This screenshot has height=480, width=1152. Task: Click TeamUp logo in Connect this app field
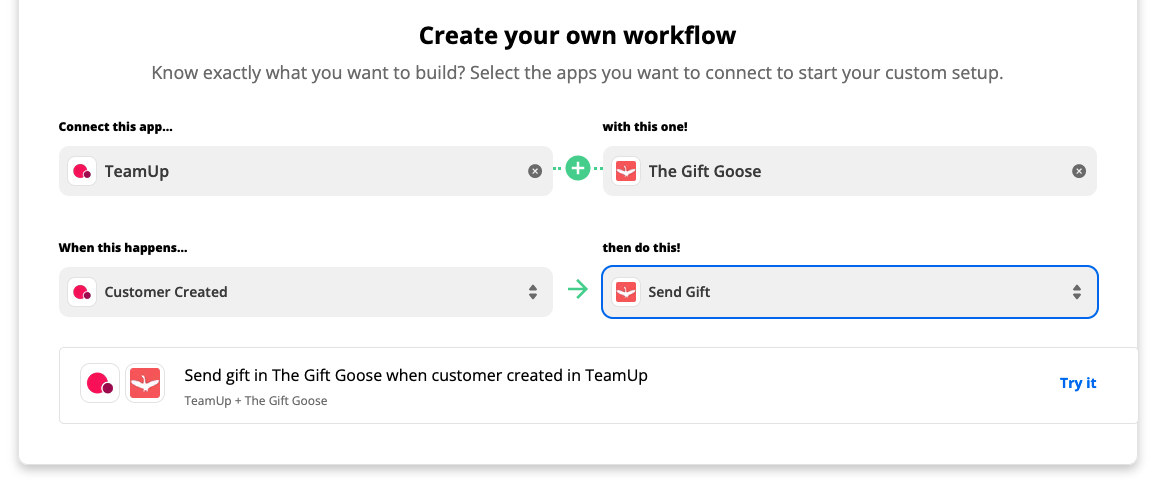tap(82, 171)
